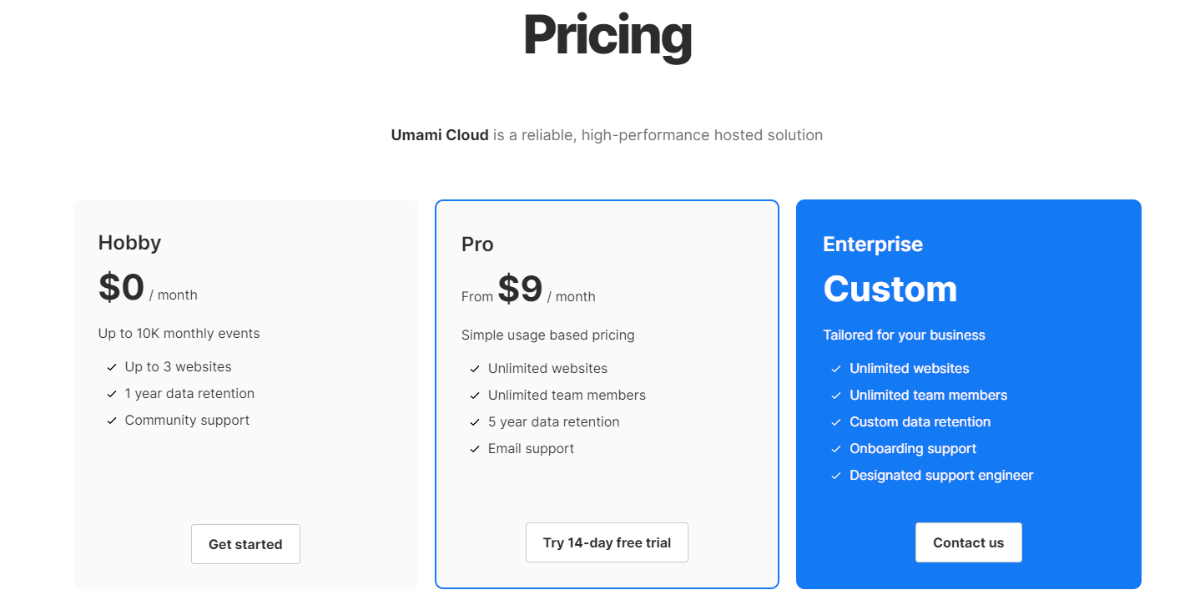This screenshot has height=607, width=1200.
Task: Click Pro plan's Unlimited team members item
Action: pyautogui.click(x=567, y=395)
